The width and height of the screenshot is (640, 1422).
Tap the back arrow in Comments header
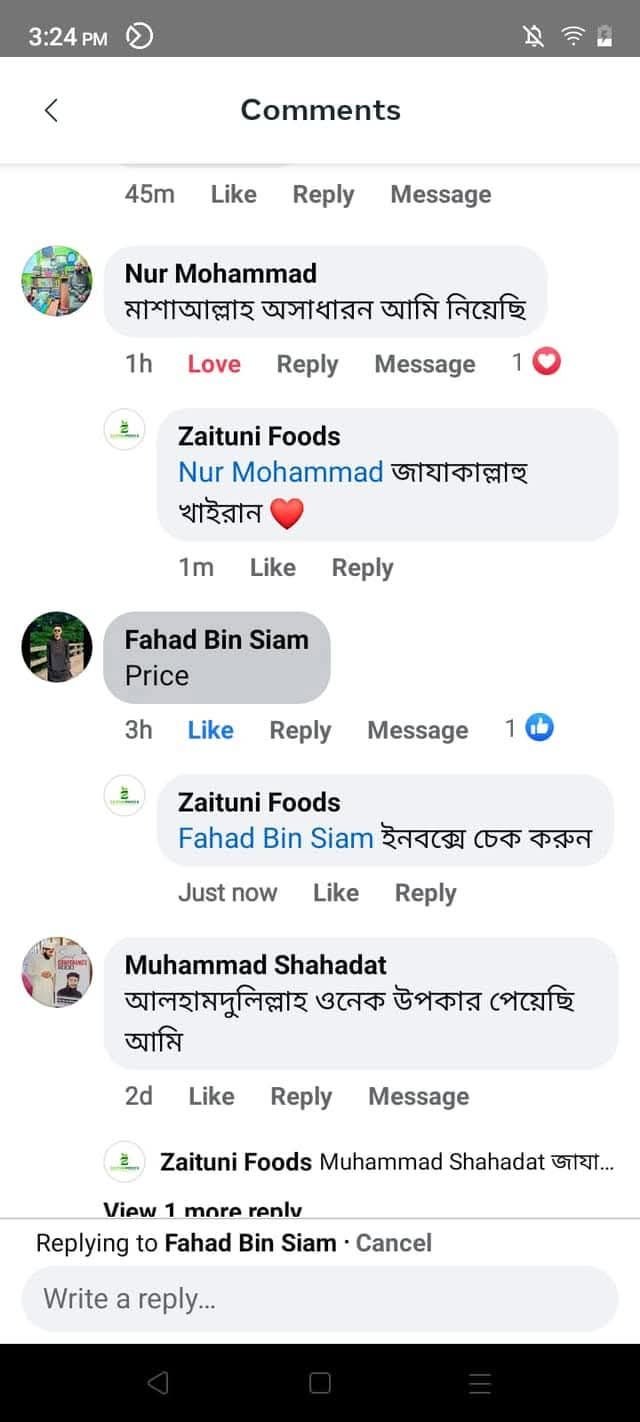[52, 110]
